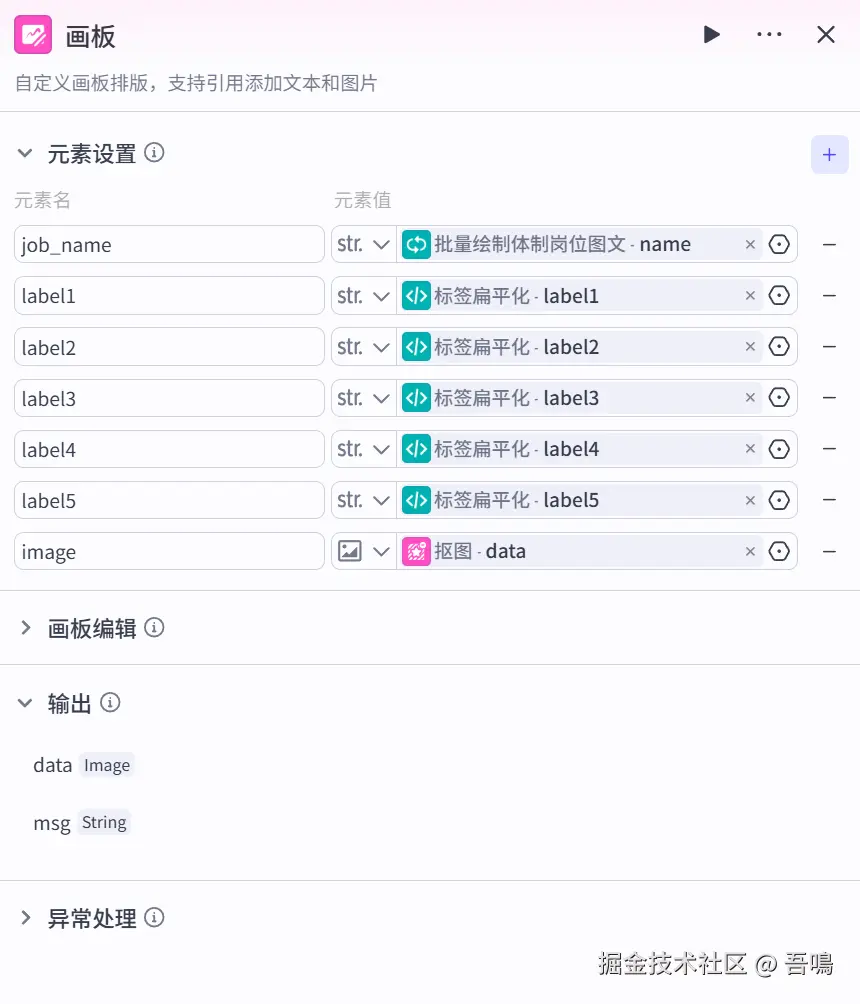The height and width of the screenshot is (1004, 860).
Task: Open image type dropdown in image row
Action: (364, 551)
